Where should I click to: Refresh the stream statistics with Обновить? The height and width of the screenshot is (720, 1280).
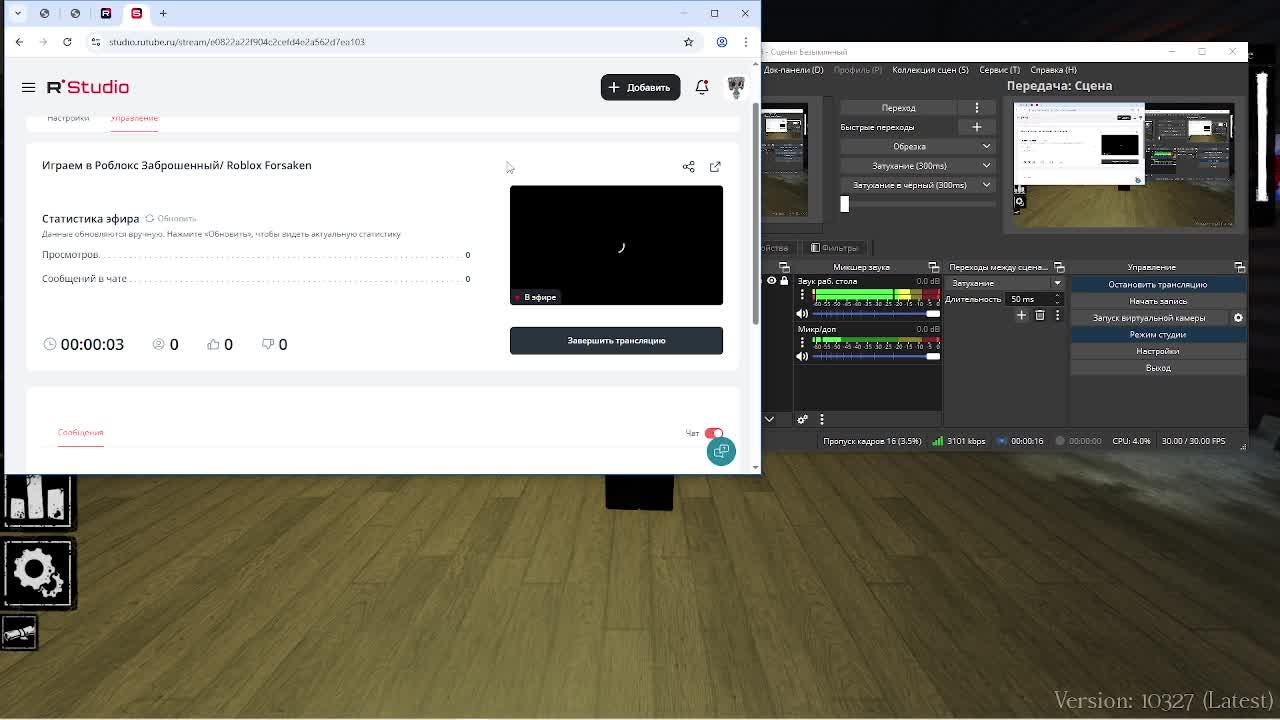click(171, 218)
